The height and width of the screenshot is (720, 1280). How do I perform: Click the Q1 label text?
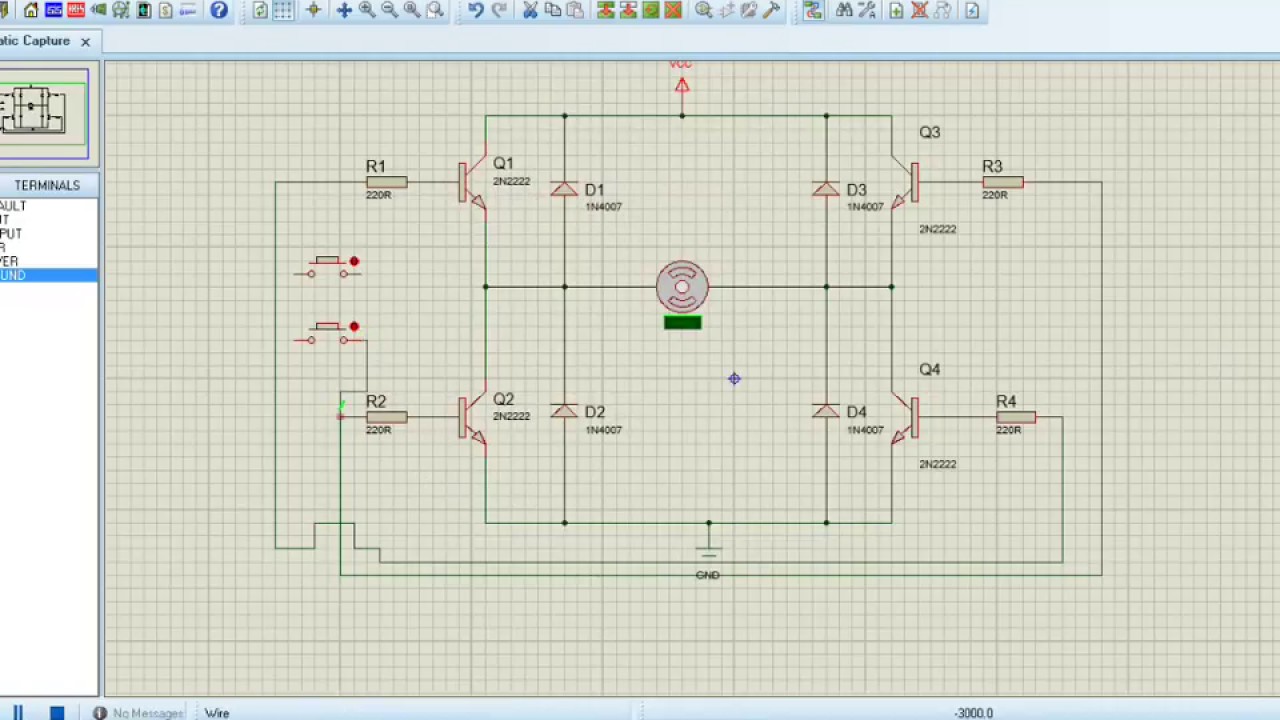pos(503,163)
